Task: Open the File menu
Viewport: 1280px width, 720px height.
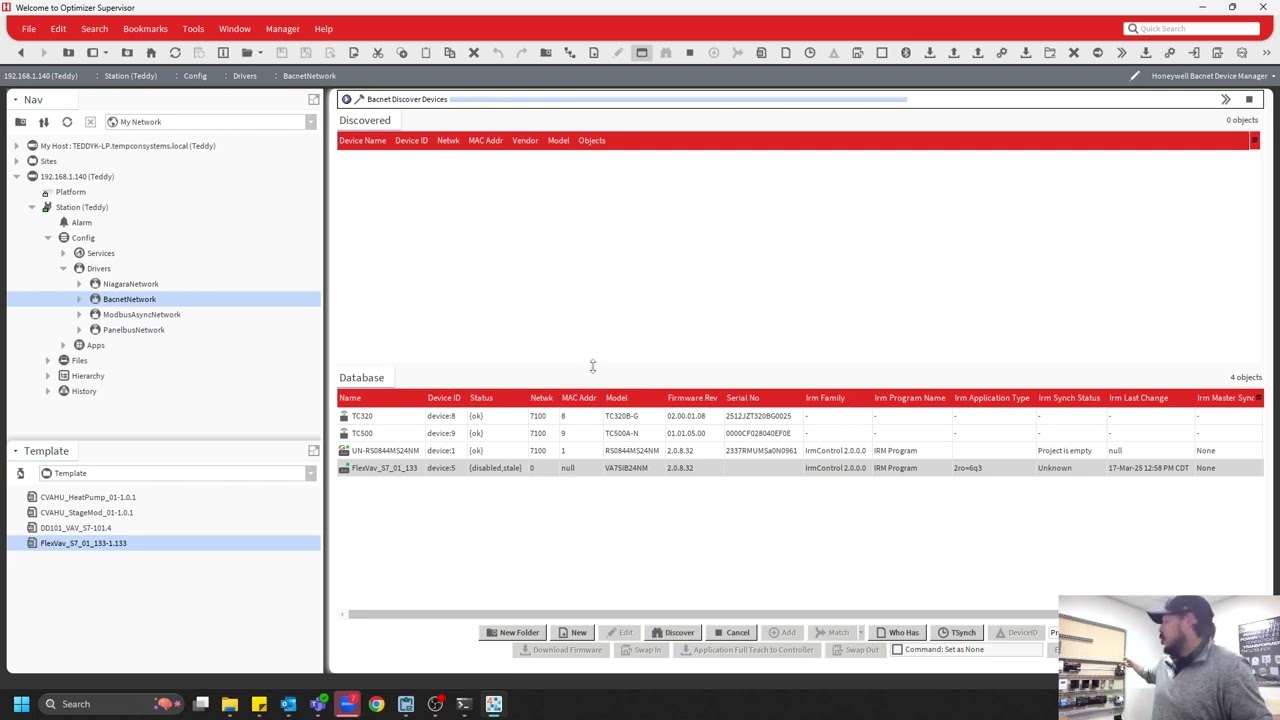Action: point(29,29)
